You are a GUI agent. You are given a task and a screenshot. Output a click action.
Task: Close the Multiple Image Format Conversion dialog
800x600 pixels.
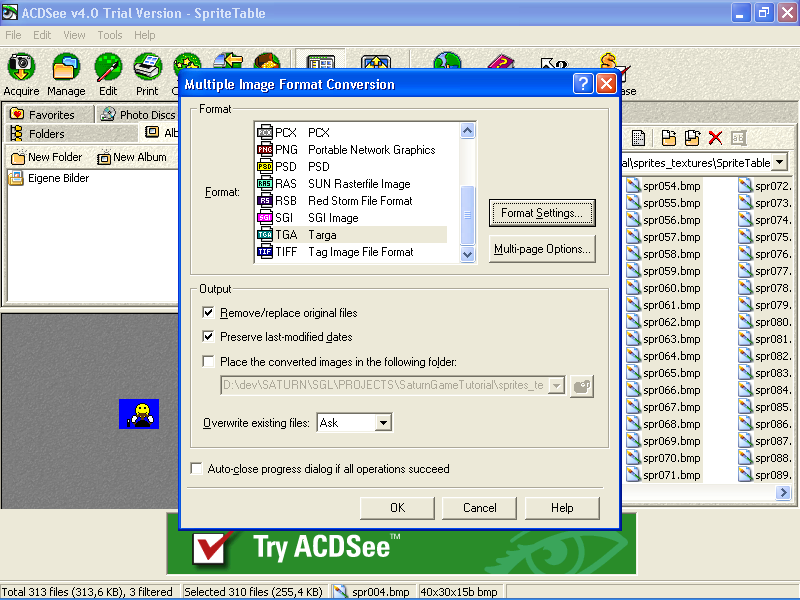pos(606,84)
